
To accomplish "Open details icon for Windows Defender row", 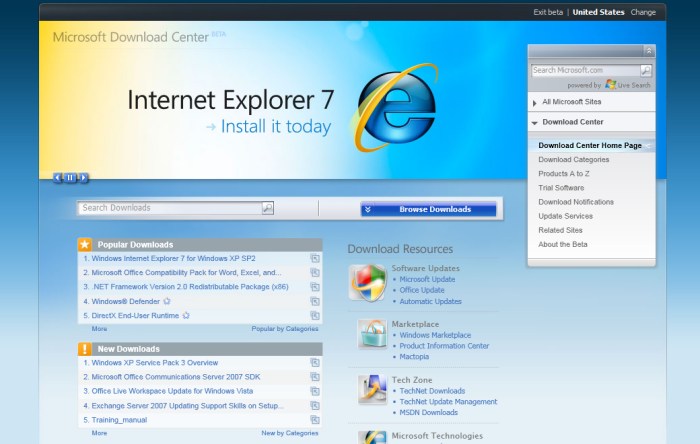I will [x=315, y=302].
